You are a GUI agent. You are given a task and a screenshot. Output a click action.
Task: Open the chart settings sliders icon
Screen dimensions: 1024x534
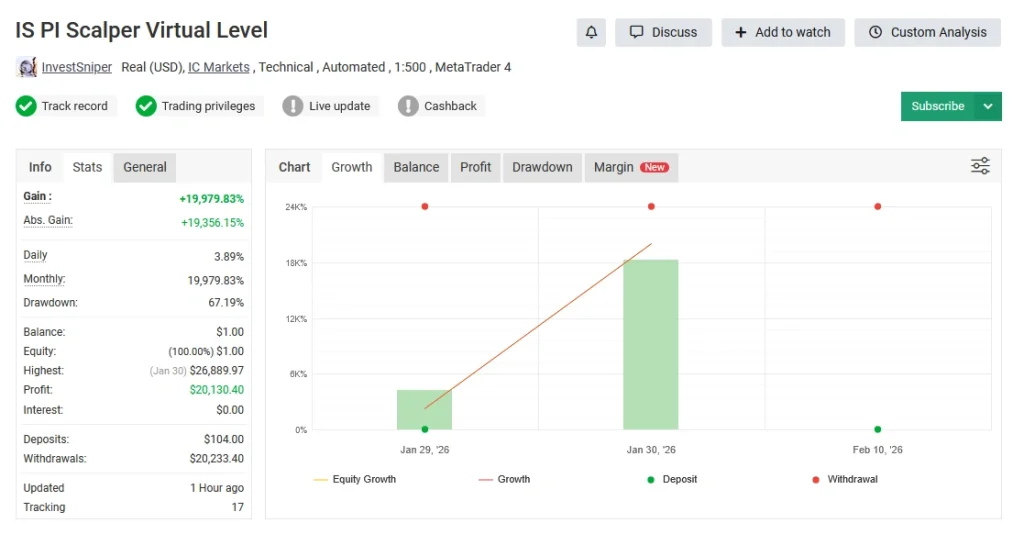980,166
